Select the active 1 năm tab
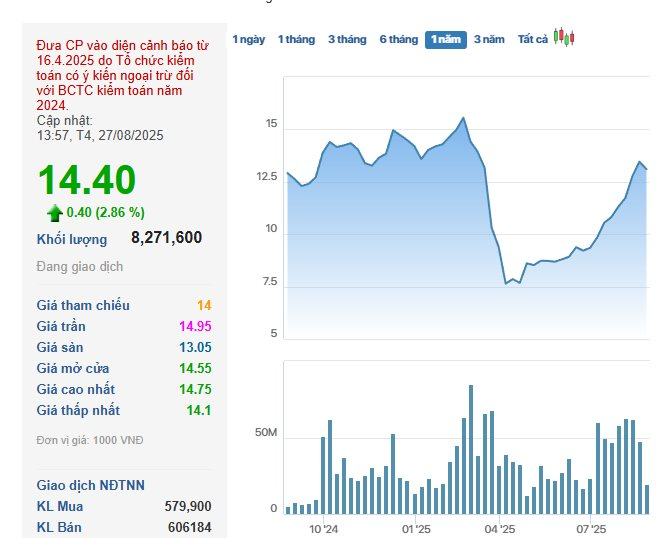Viewport: 660px width, 538px height. [446, 40]
